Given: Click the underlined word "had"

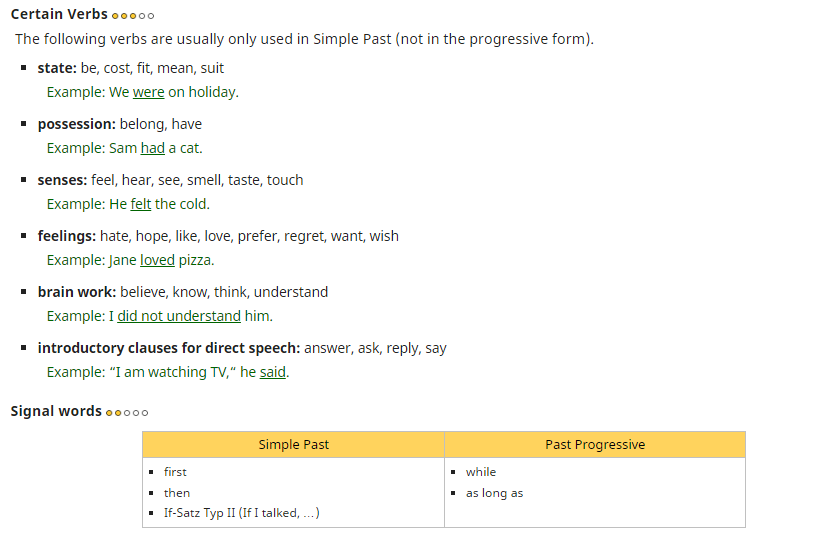Looking at the screenshot, I should click(152, 148).
